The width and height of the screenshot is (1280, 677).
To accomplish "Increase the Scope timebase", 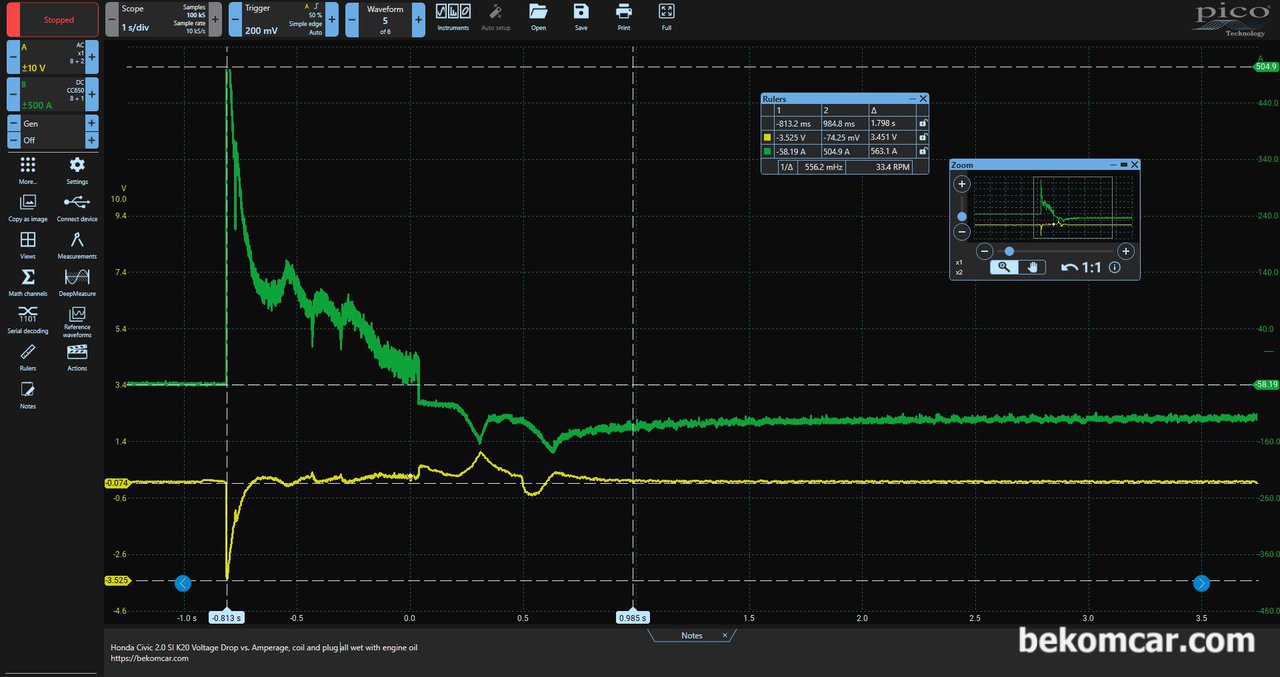I will [x=215, y=19].
